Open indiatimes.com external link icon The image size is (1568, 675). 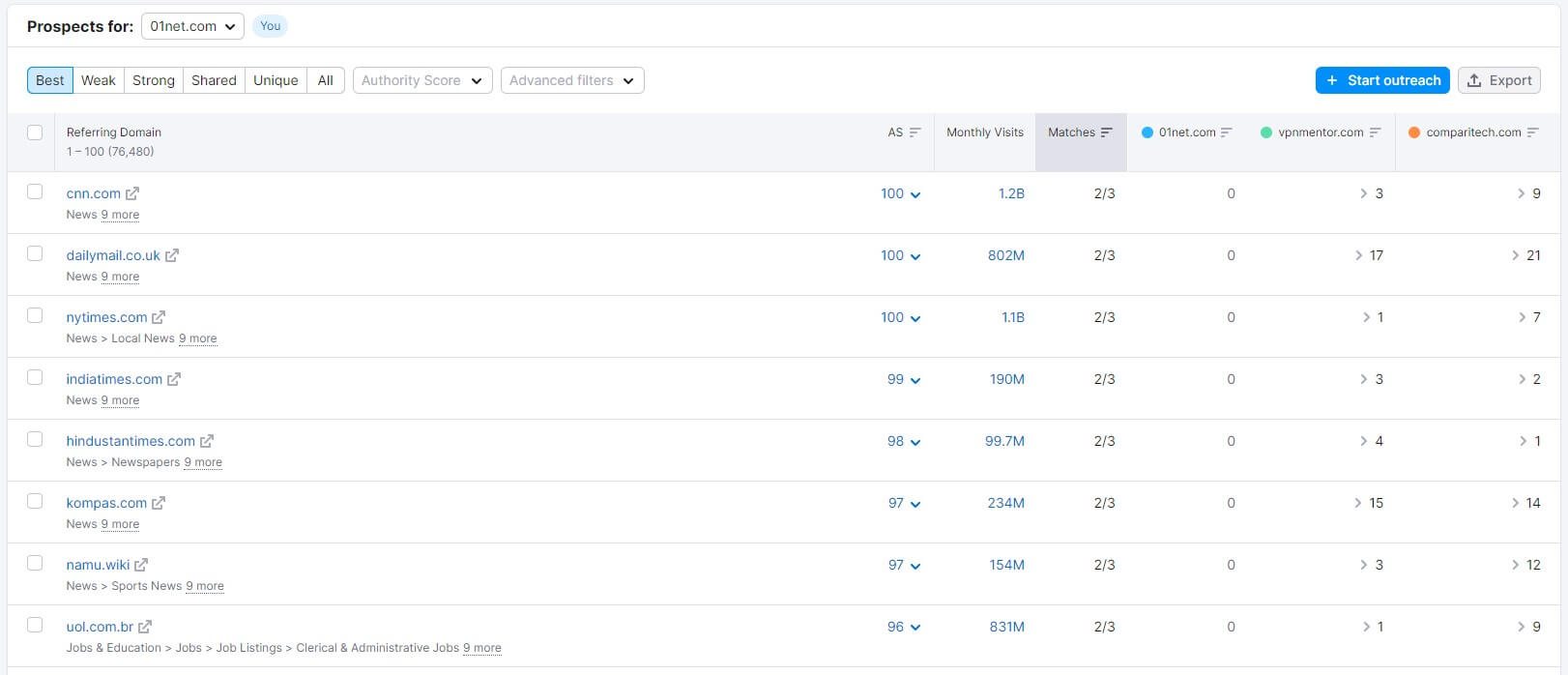tap(174, 379)
